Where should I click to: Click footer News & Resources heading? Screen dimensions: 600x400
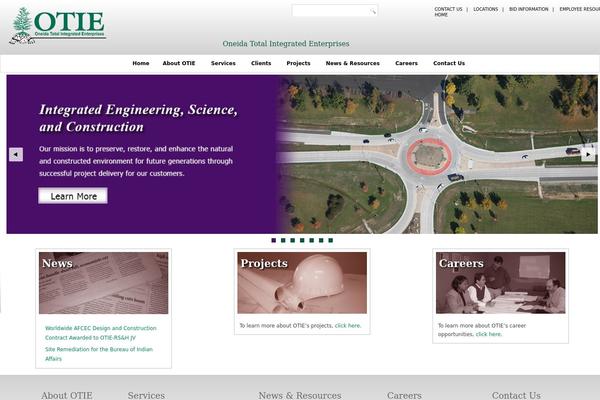300,395
